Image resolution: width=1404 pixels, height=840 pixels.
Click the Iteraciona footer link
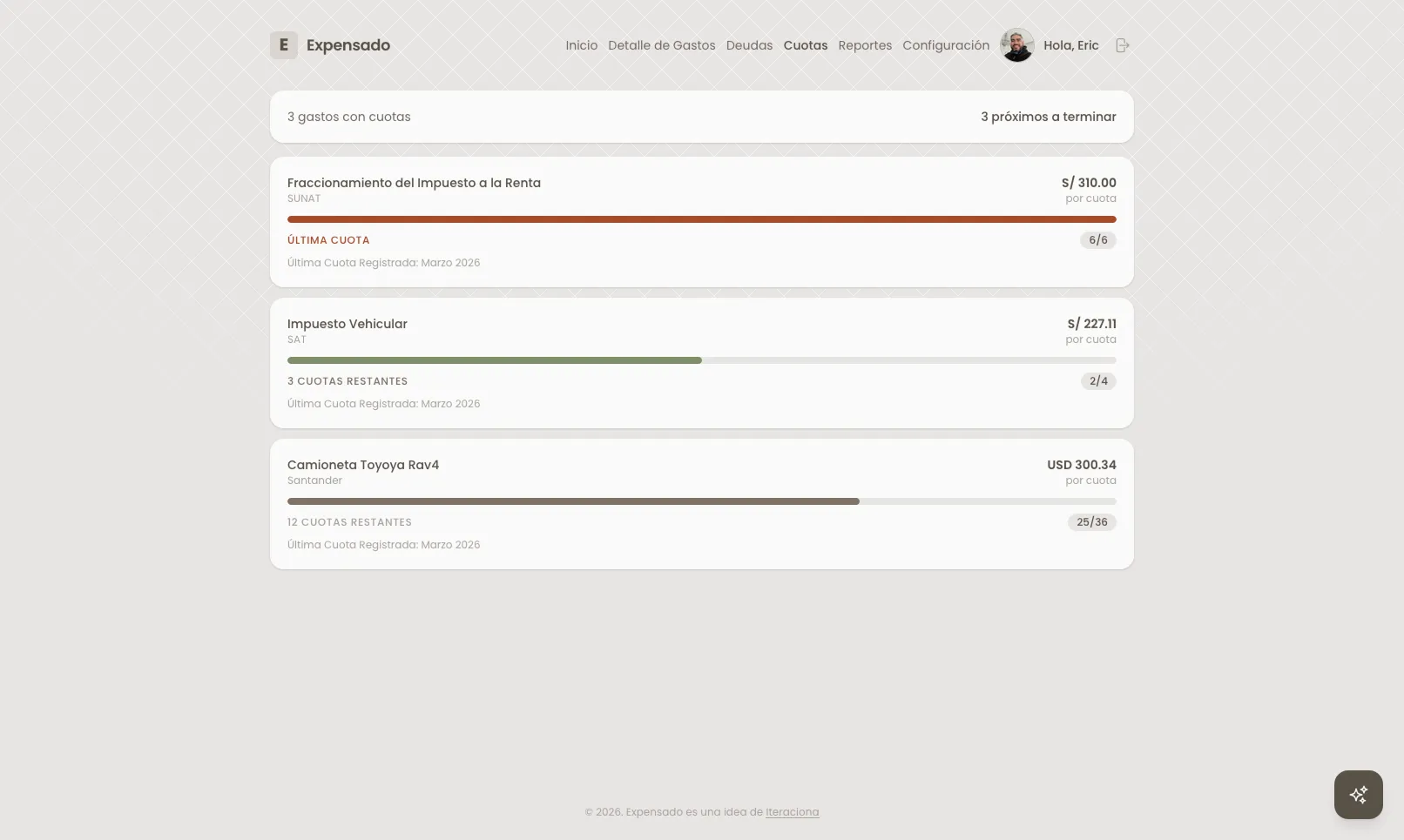pyautogui.click(x=792, y=811)
